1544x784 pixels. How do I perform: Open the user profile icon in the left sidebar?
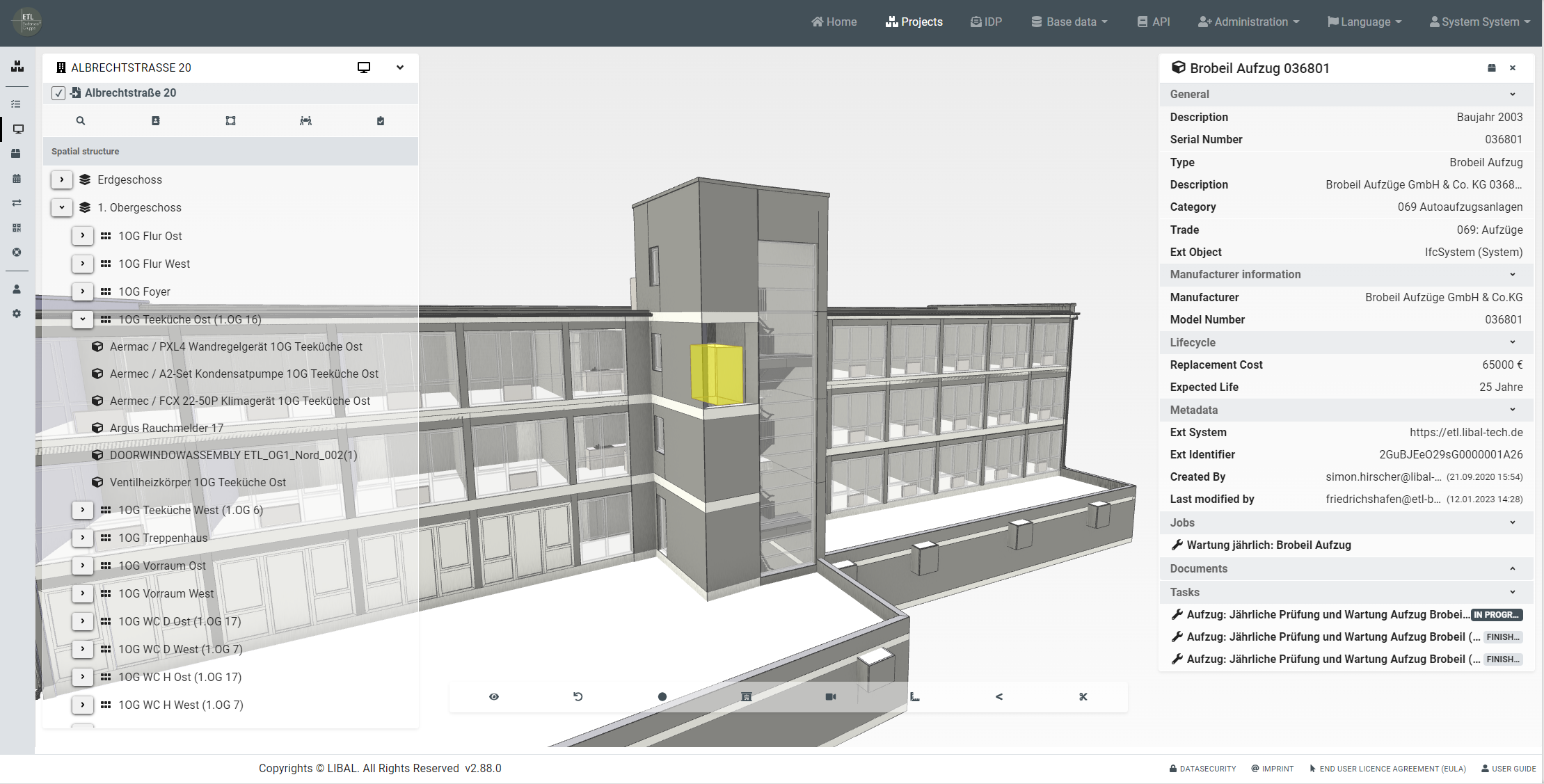[x=17, y=289]
